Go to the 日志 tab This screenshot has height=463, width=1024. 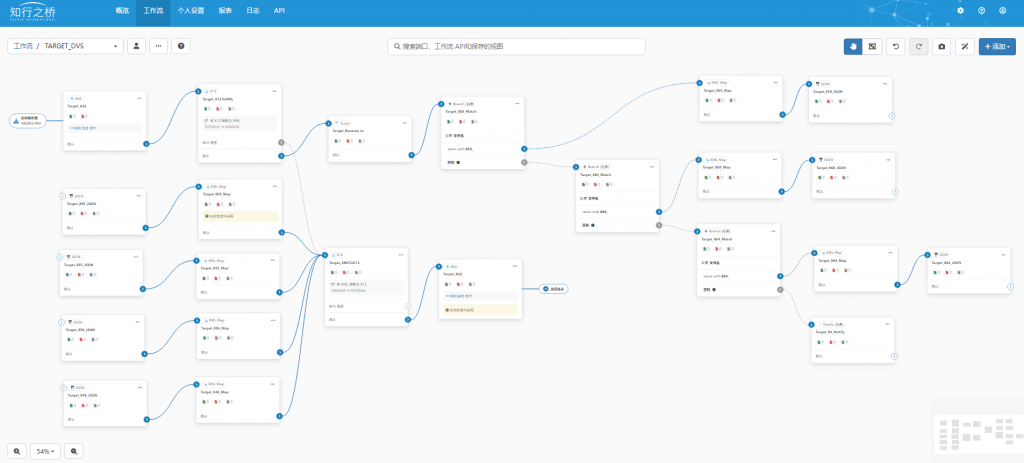point(253,10)
